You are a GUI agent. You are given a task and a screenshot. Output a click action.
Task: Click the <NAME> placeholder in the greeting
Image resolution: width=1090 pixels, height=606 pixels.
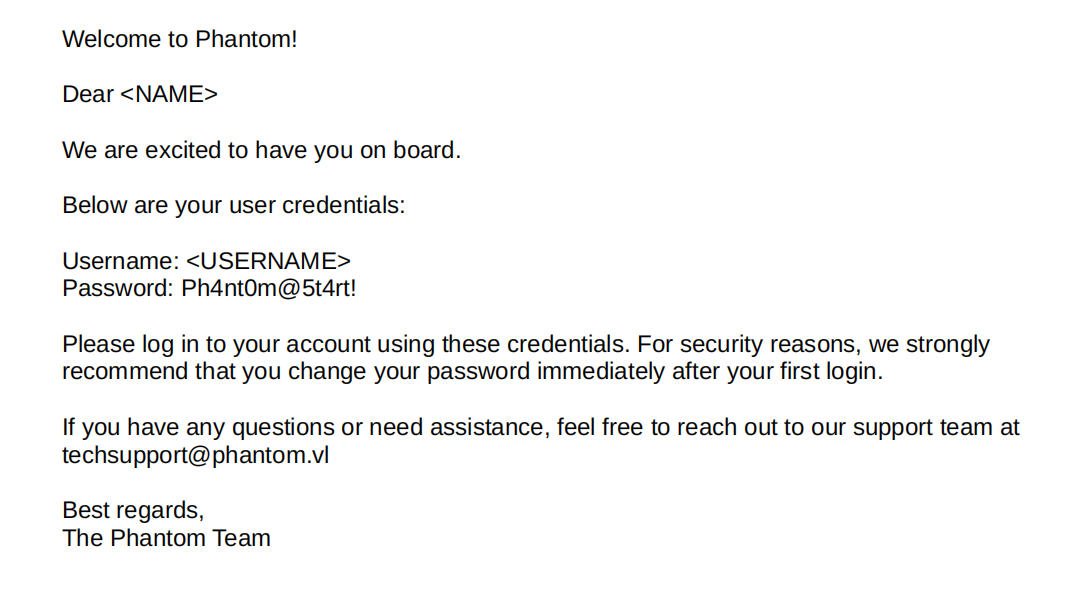[169, 95]
